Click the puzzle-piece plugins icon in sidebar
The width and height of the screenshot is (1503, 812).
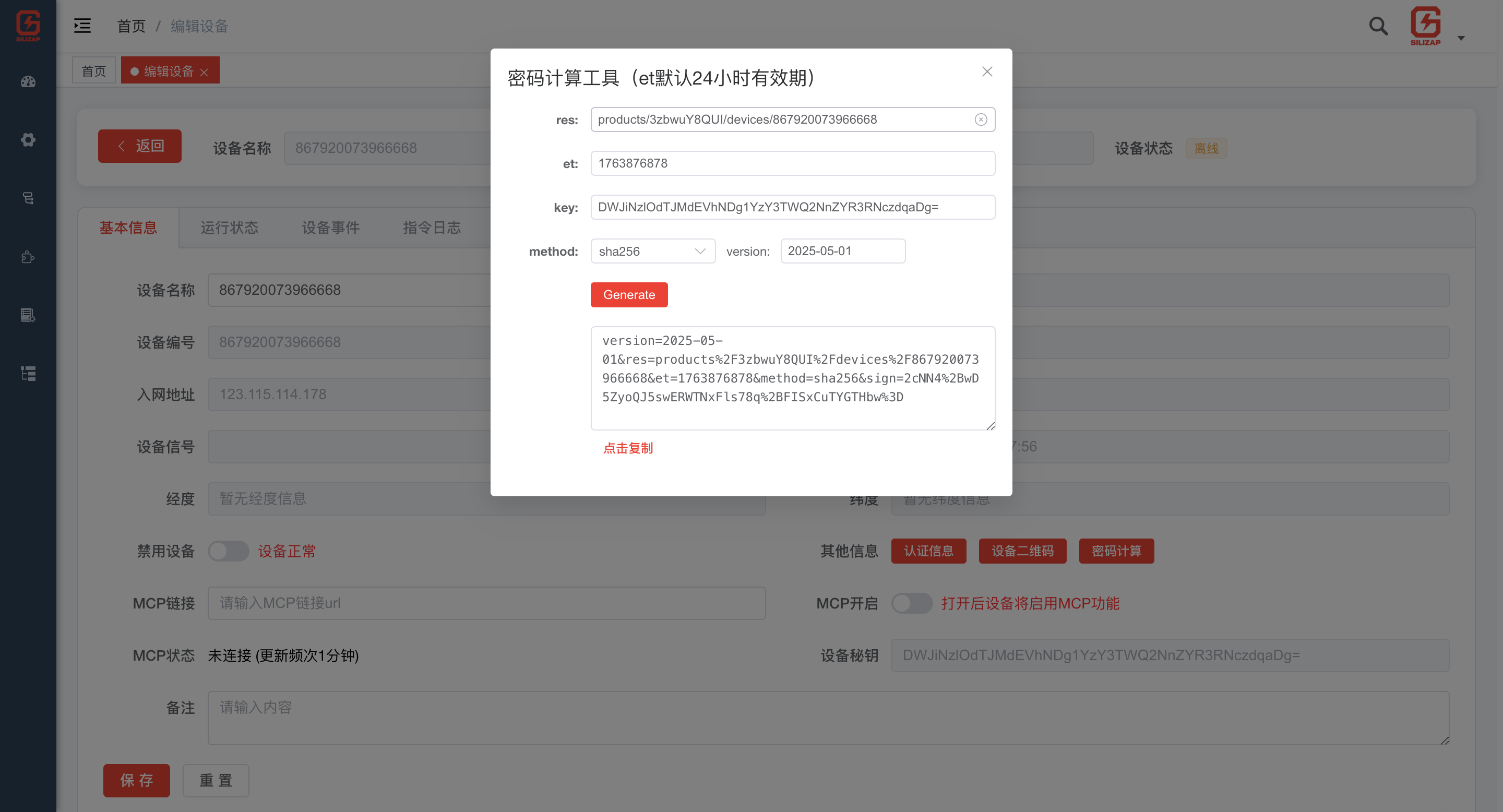click(x=28, y=257)
